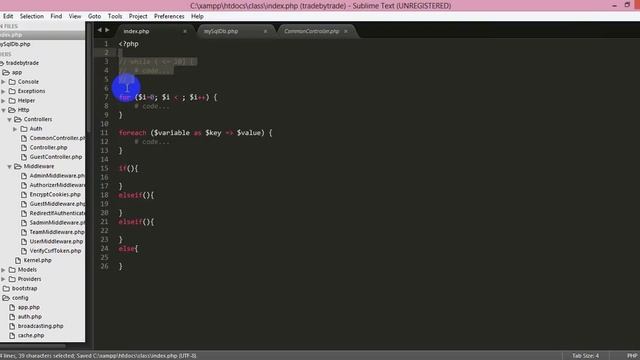The height and width of the screenshot is (360, 640).
Task: Click the Controllers folder icon
Action: [x=18, y=119]
